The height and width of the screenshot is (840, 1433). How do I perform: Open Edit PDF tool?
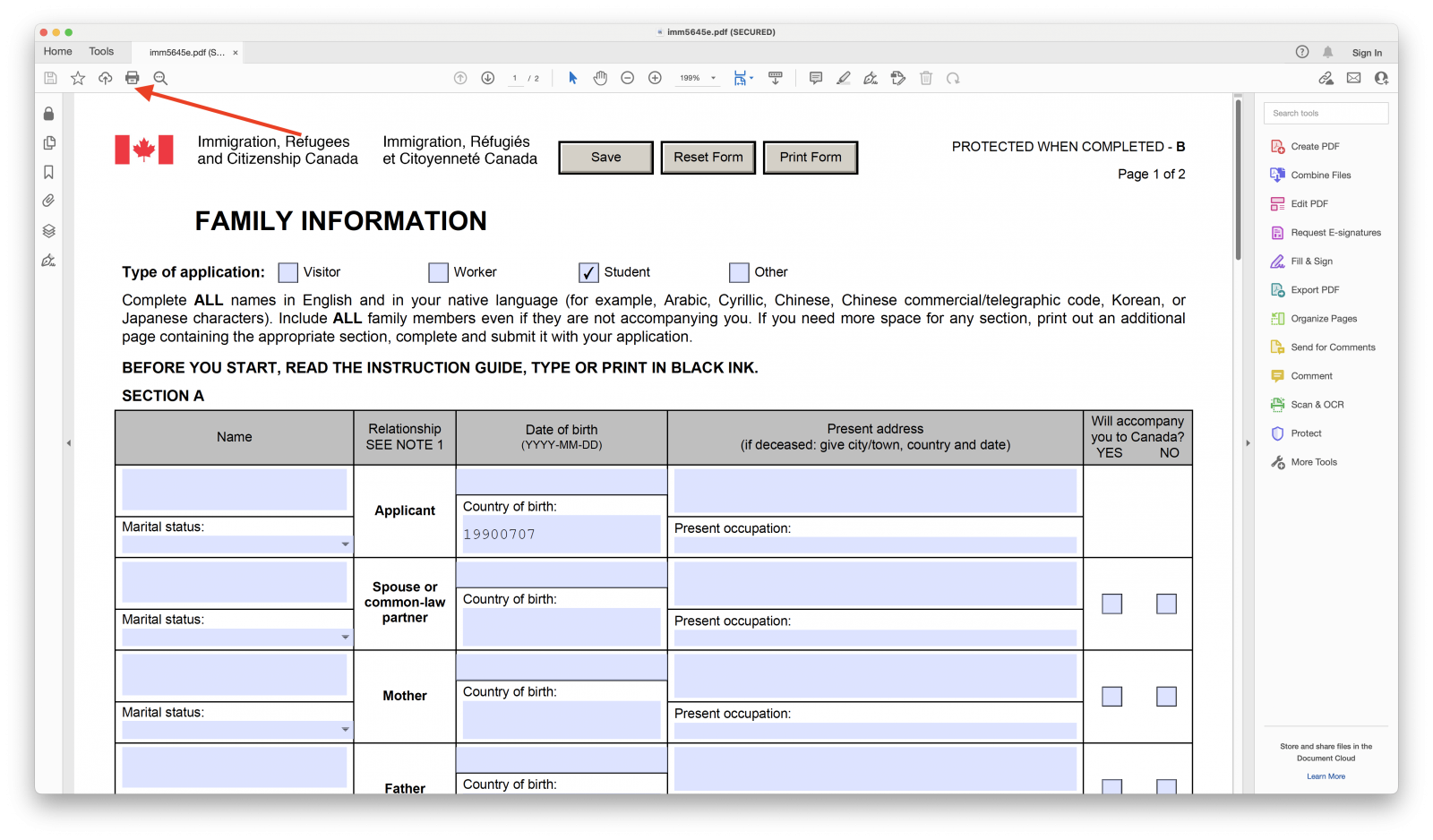1299,204
